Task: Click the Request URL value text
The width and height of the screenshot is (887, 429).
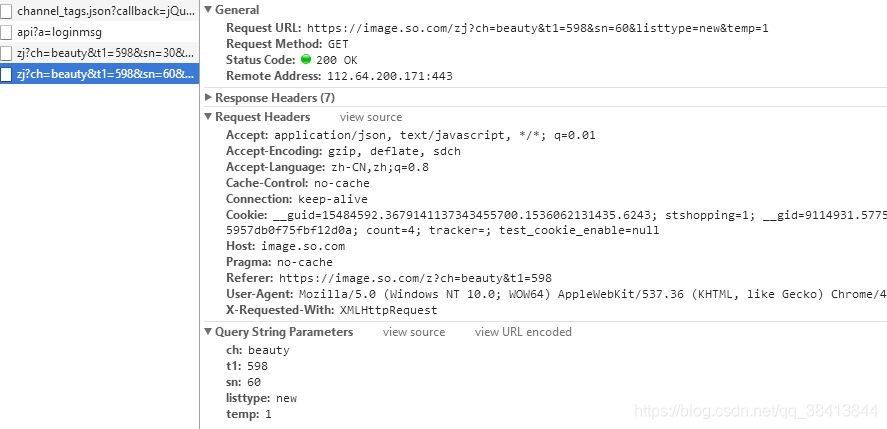Action: tap(538, 28)
